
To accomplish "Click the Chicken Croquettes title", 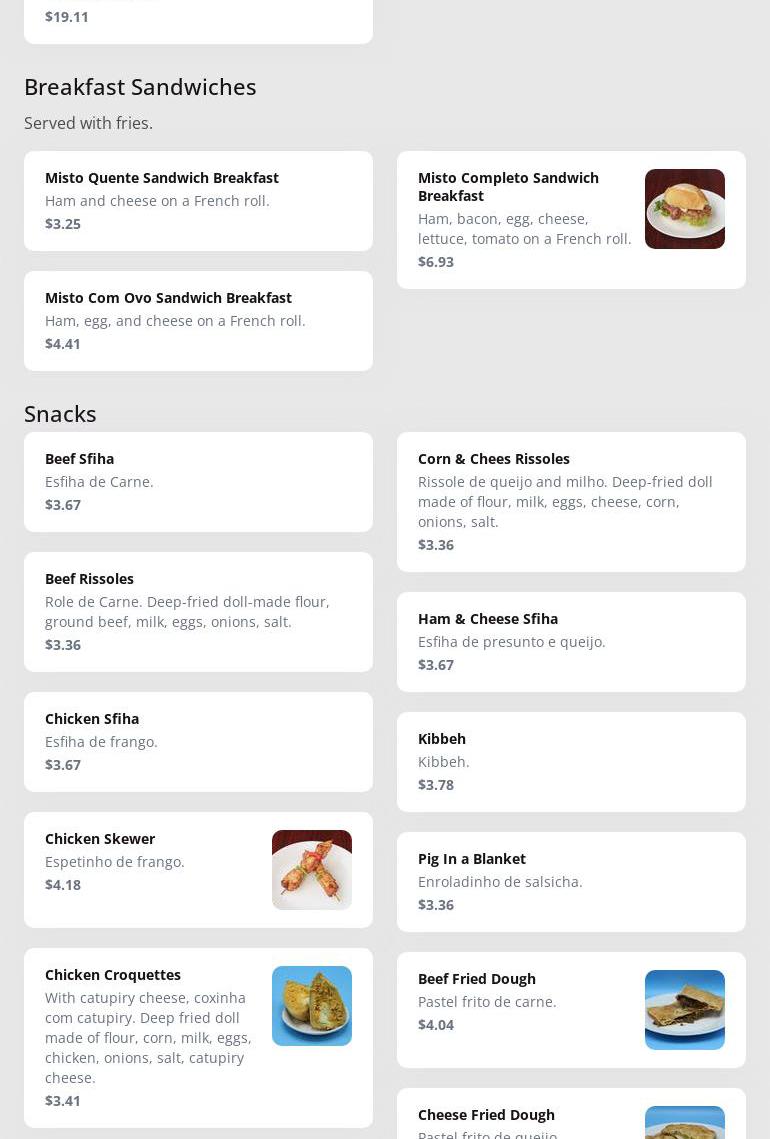I will click(x=113, y=974).
